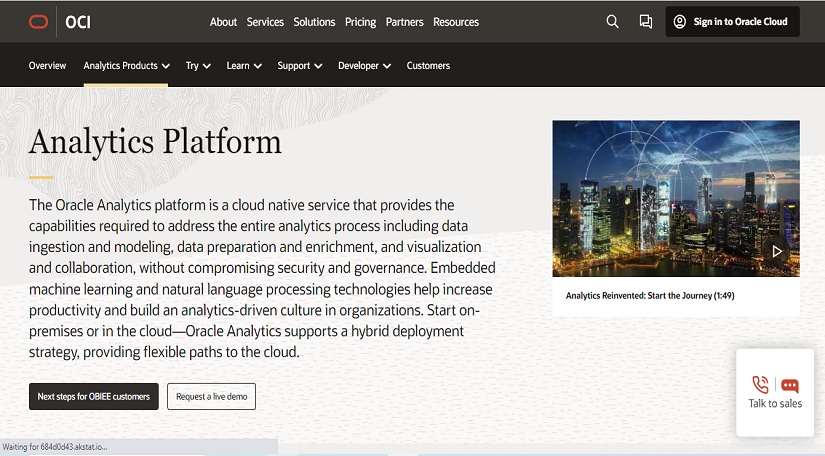Go to Pricing in top navigation
Screen dimensions: 825x456
point(360,22)
